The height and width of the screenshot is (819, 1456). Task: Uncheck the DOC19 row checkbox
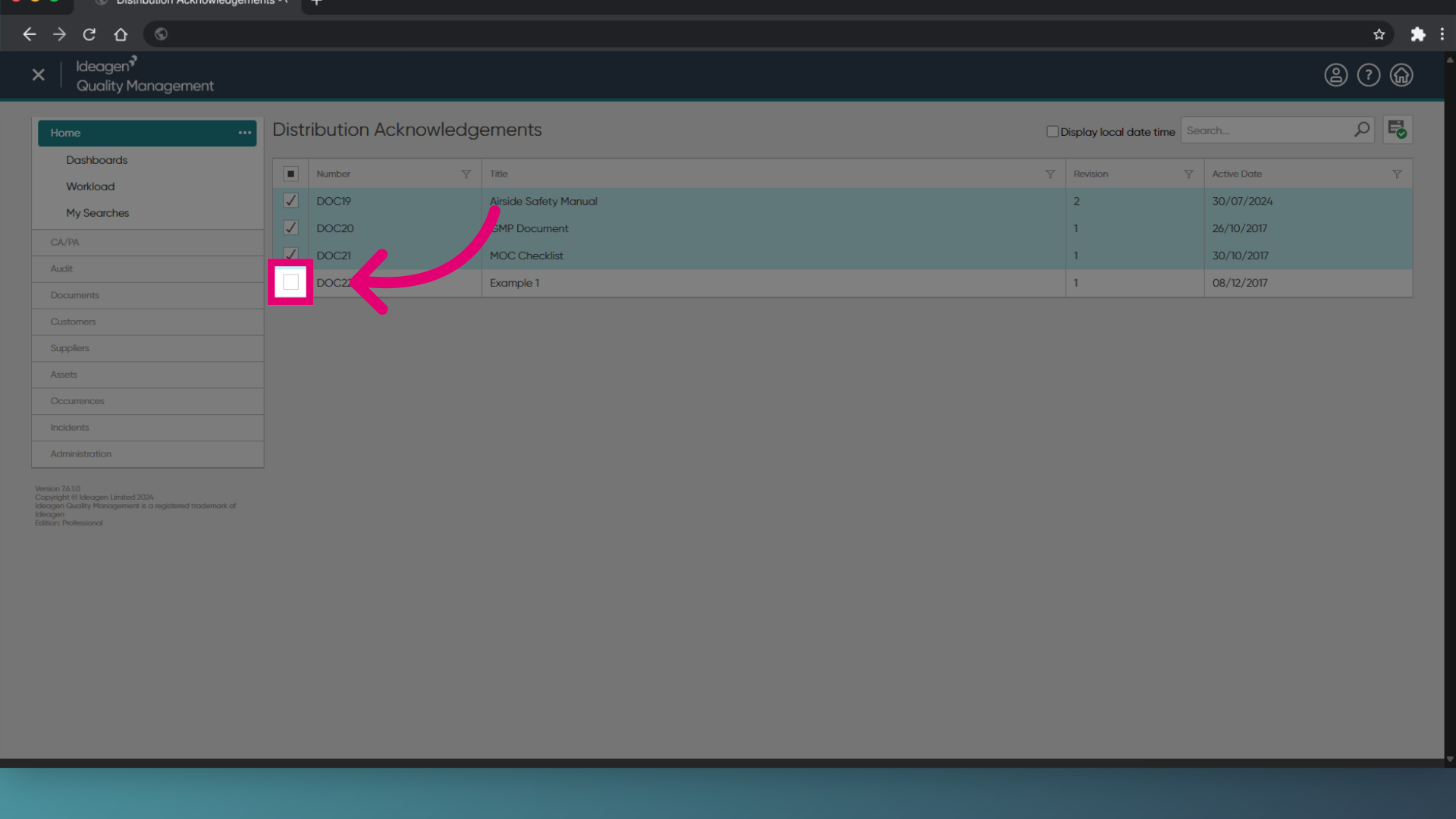click(x=290, y=201)
